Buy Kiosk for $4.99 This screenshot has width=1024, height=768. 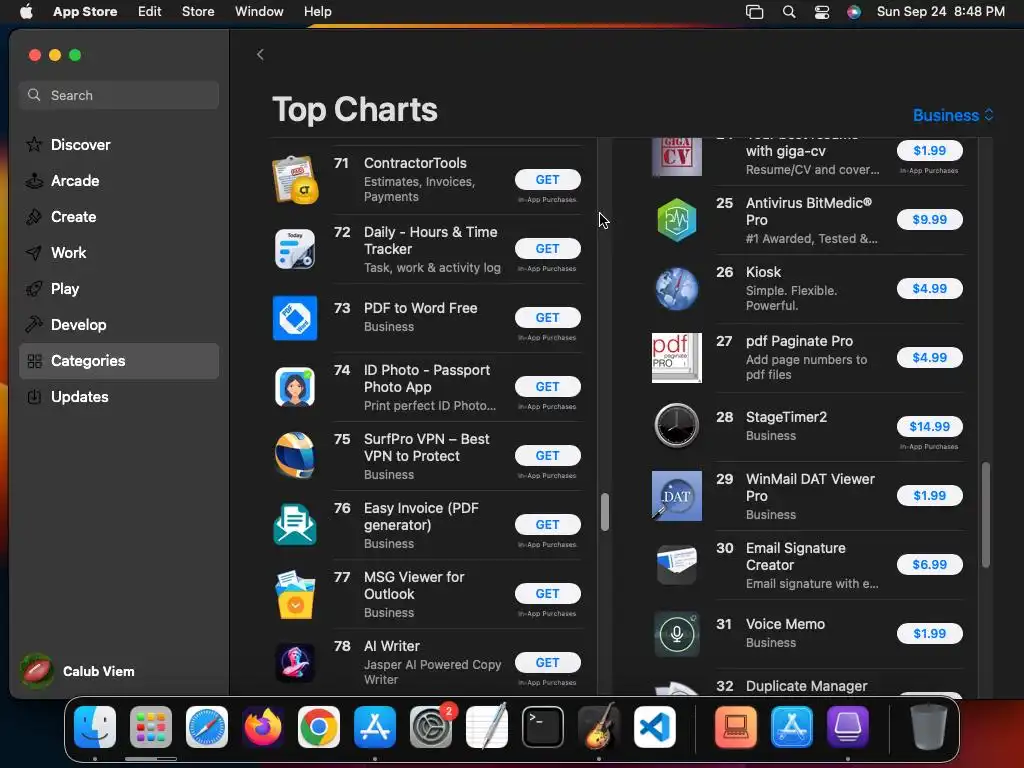[929, 289]
